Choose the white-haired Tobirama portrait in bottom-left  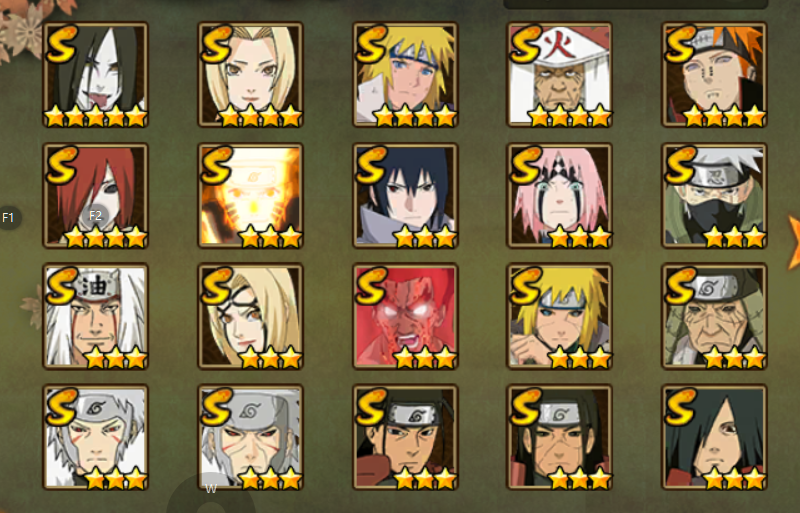95,437
